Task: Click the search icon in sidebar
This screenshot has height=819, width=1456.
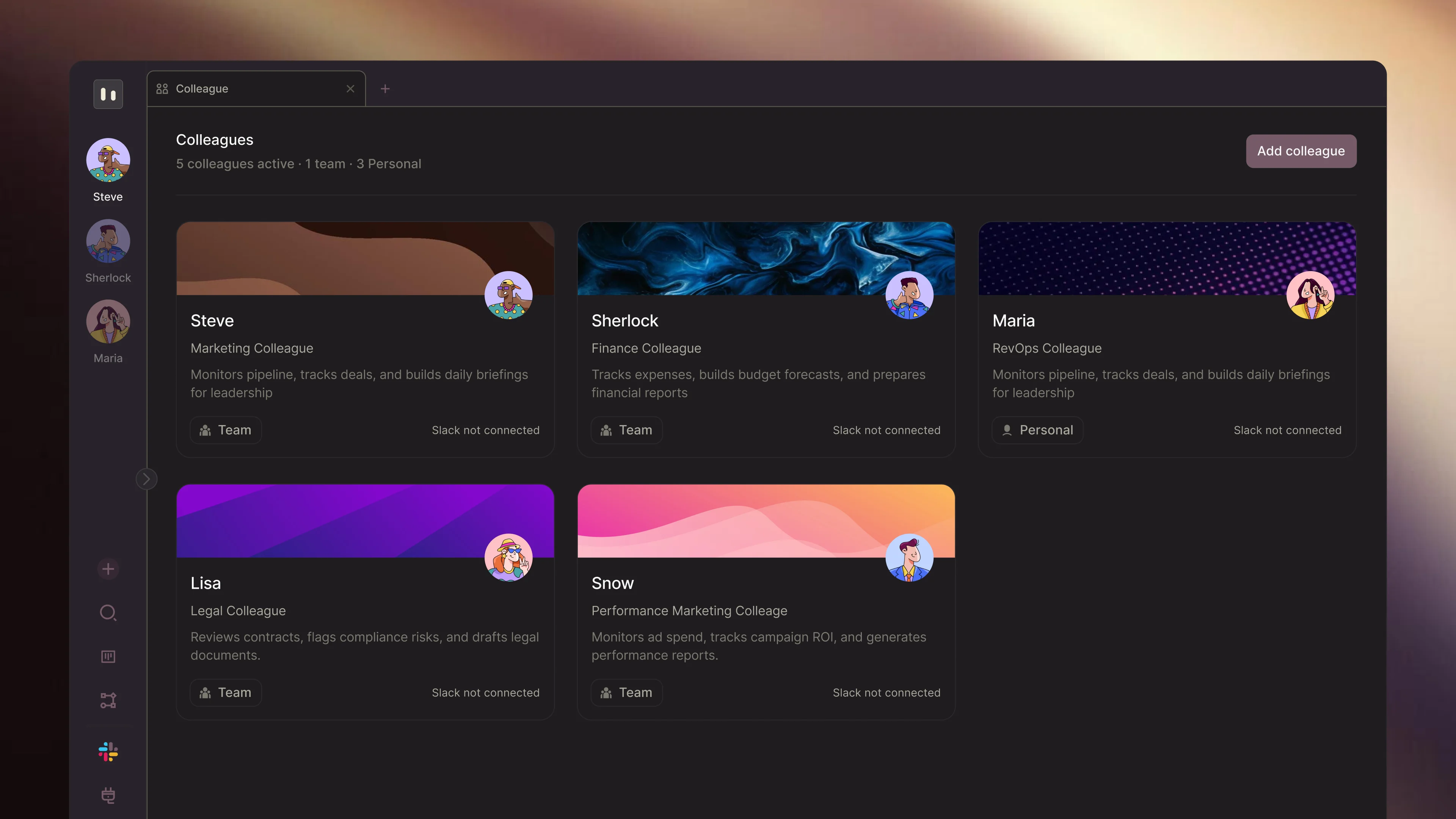Action: click(108, 613)
